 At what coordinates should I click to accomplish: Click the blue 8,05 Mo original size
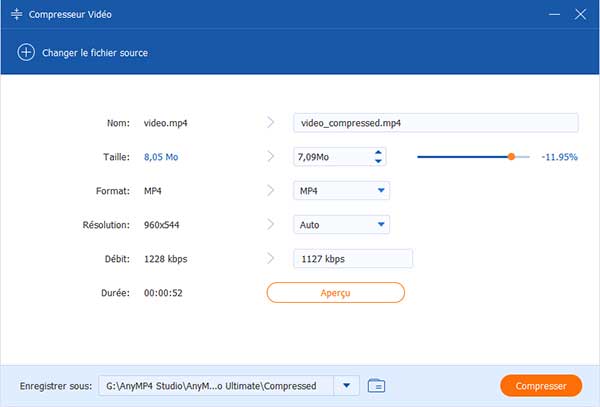pyautogui.click(x=167, y=157)
